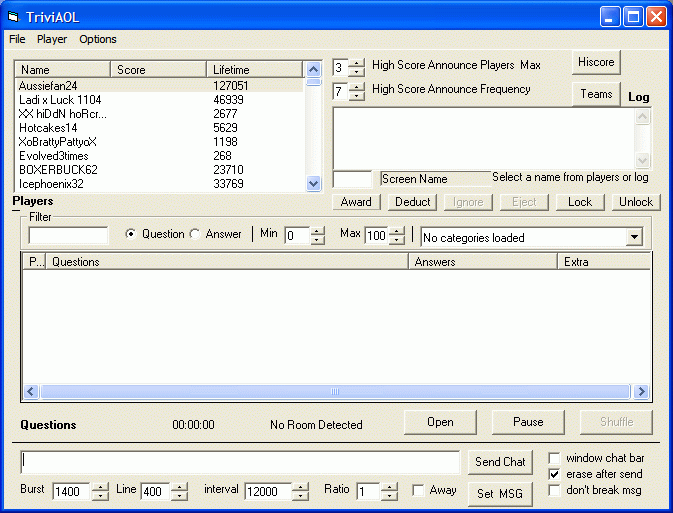Increase the Ratio value
The height and width of the screenshot is (513, 673).
point(389,487)
